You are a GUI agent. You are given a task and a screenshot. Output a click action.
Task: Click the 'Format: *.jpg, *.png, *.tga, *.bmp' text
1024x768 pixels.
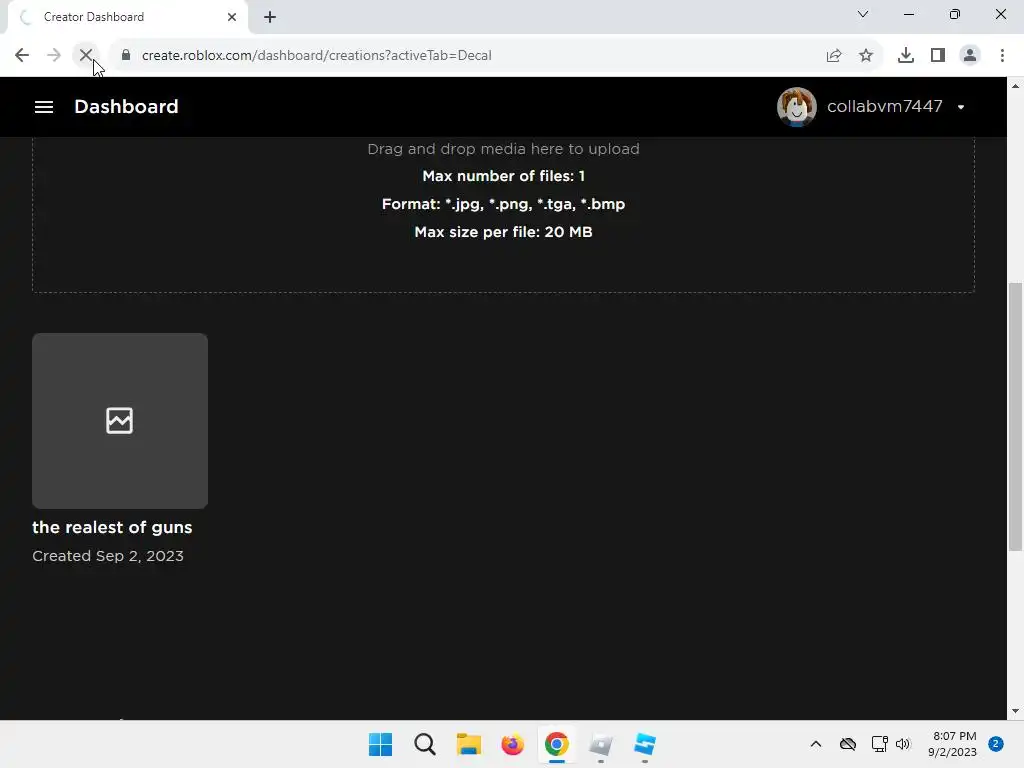click(503, 204)
